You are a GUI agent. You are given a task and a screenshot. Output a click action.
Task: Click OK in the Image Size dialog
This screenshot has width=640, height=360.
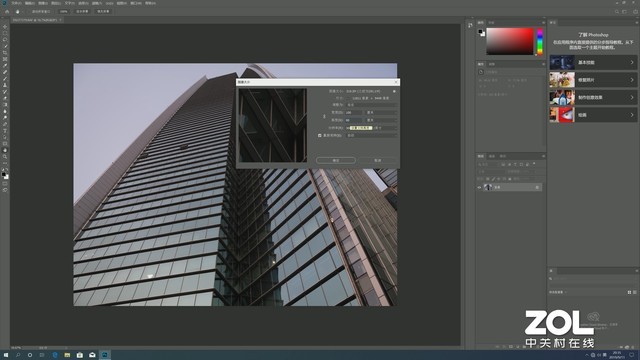336,160
